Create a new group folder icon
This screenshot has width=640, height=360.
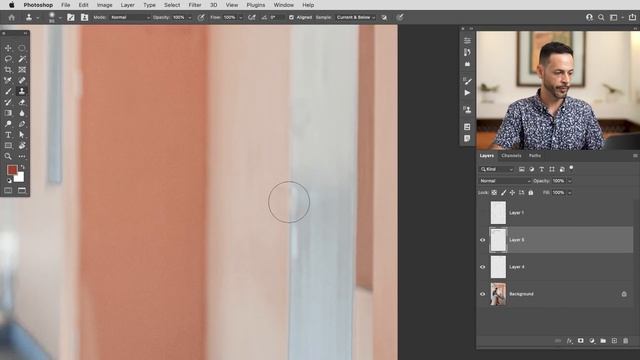point(603,340)
